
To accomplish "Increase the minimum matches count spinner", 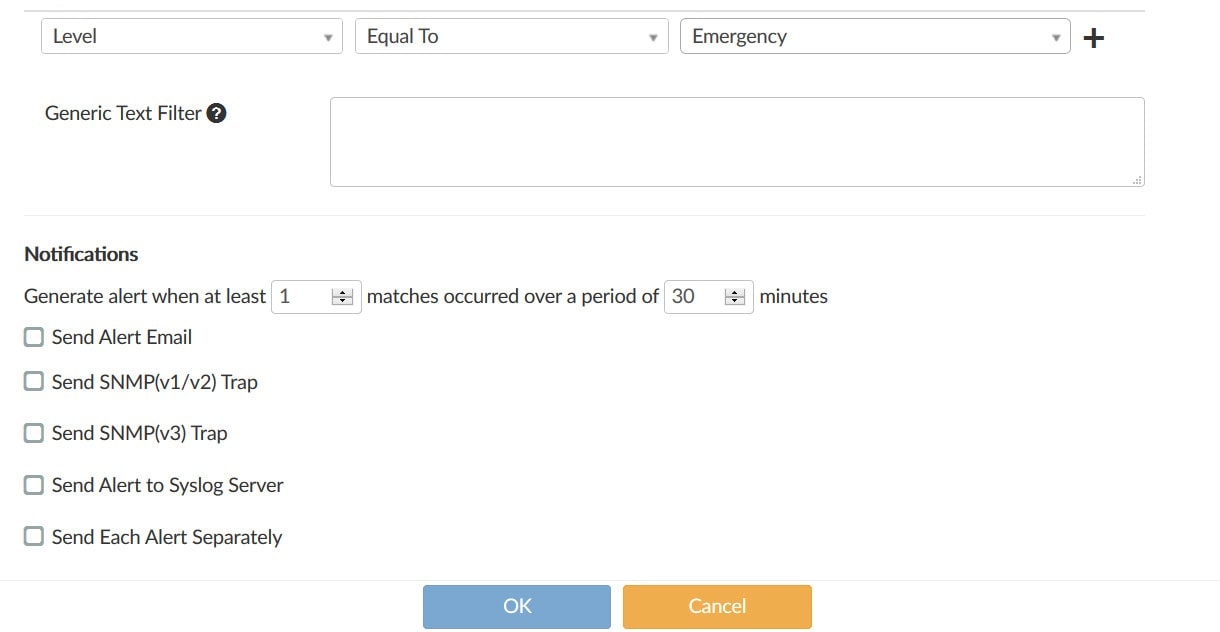I will pyautogui.click(x=343, y=292).
